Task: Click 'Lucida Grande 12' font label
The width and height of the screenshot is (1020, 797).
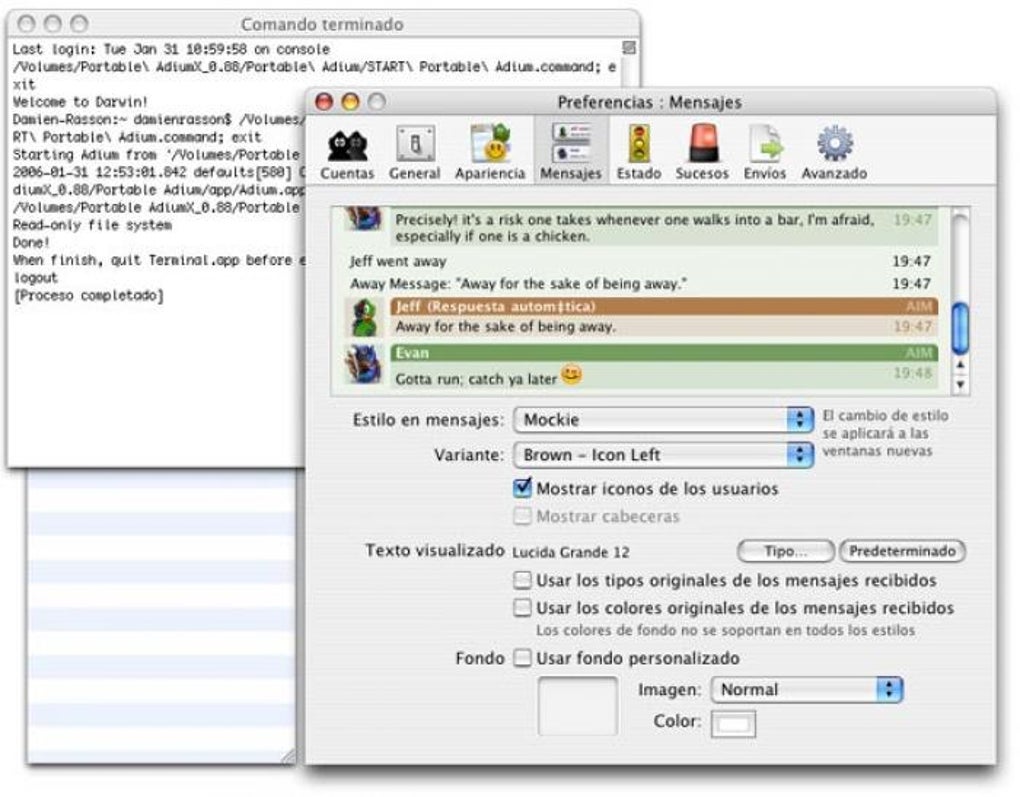Action: pos(570,552)
